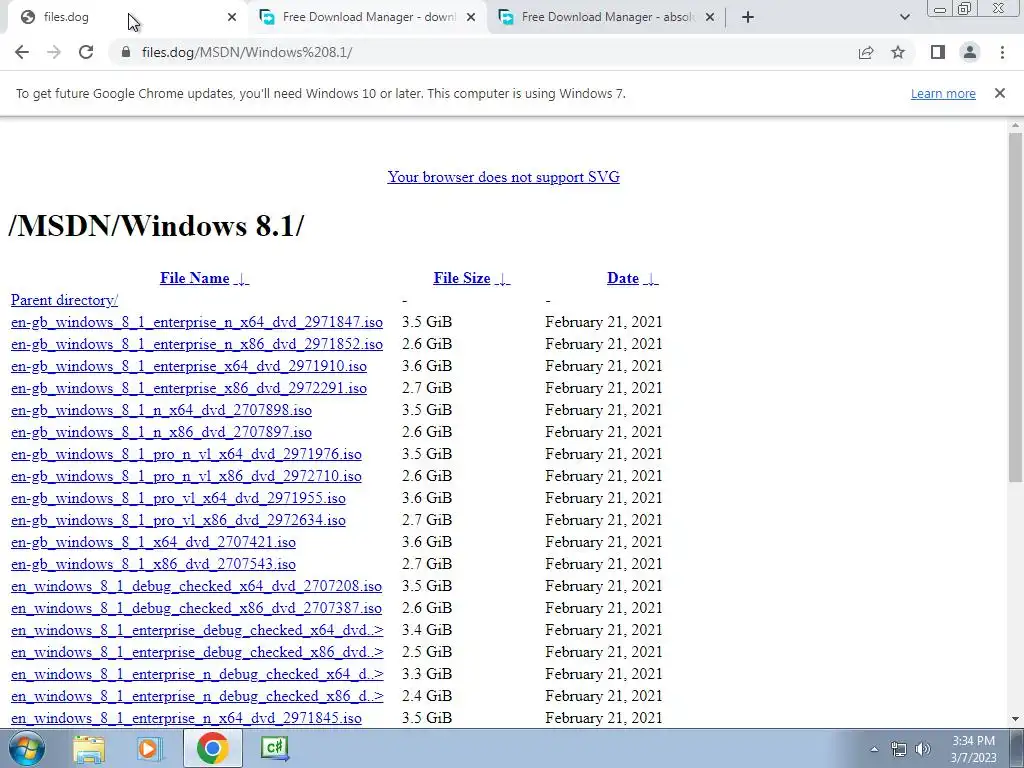The height and width of the screenshot is (768, 1024).
Task: Download en debug_checked_x86_dvd_2707387.iso
Action: (x=197, y=608)
